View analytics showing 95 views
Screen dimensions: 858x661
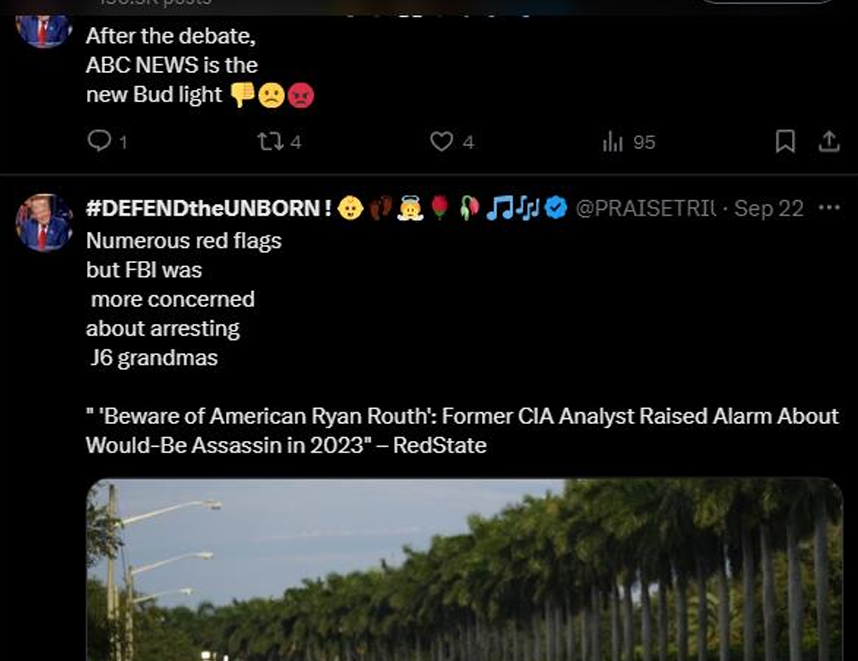coord(629,142)
